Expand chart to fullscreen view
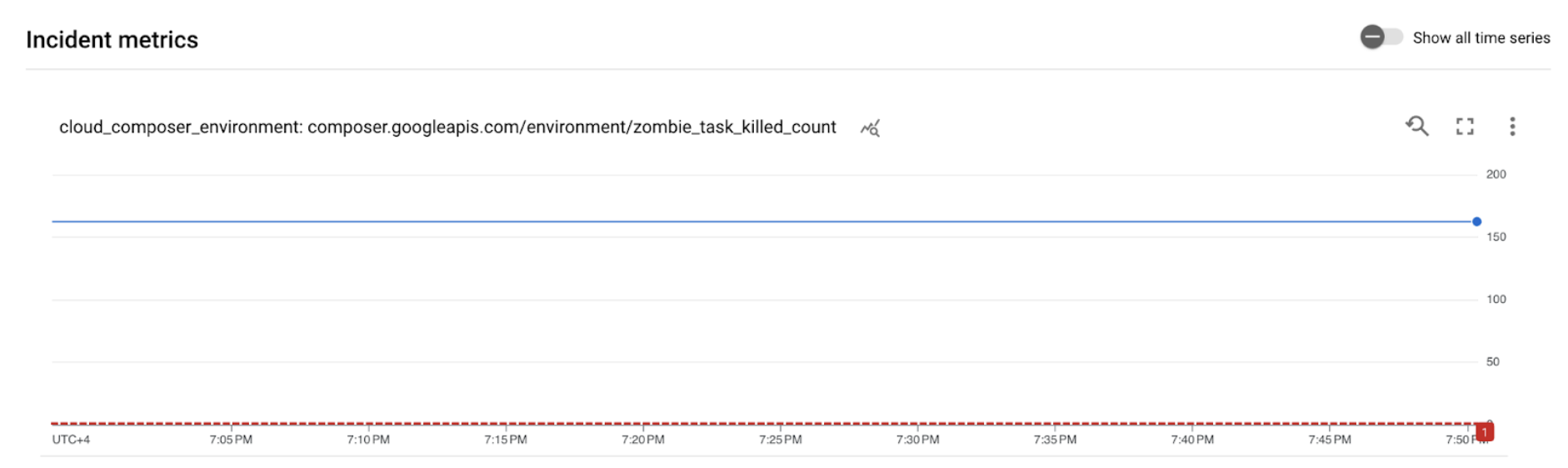The height and width of the screenshot is (468, 1568). click(x=1465, y=127)
